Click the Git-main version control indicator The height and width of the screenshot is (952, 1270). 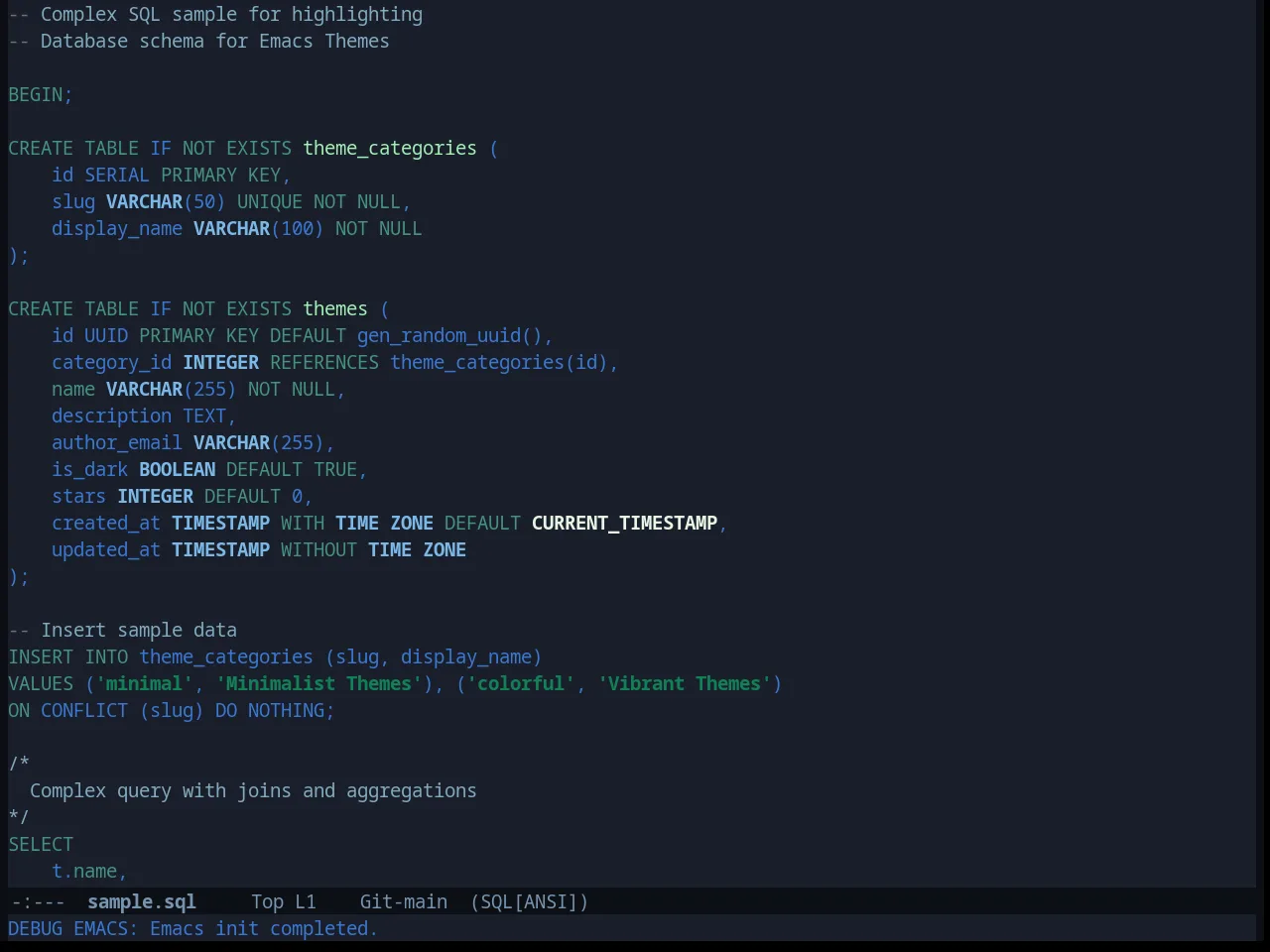click(403, 901)
